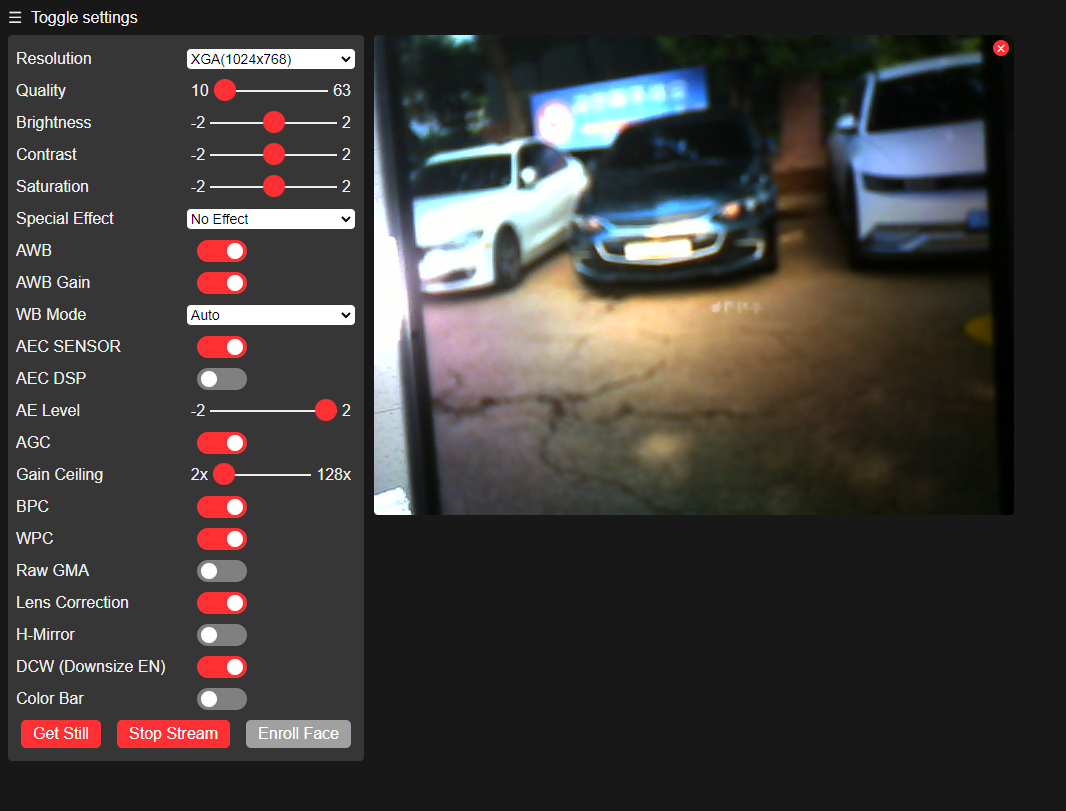Click the AE Level slider handle

coord(326,410)
